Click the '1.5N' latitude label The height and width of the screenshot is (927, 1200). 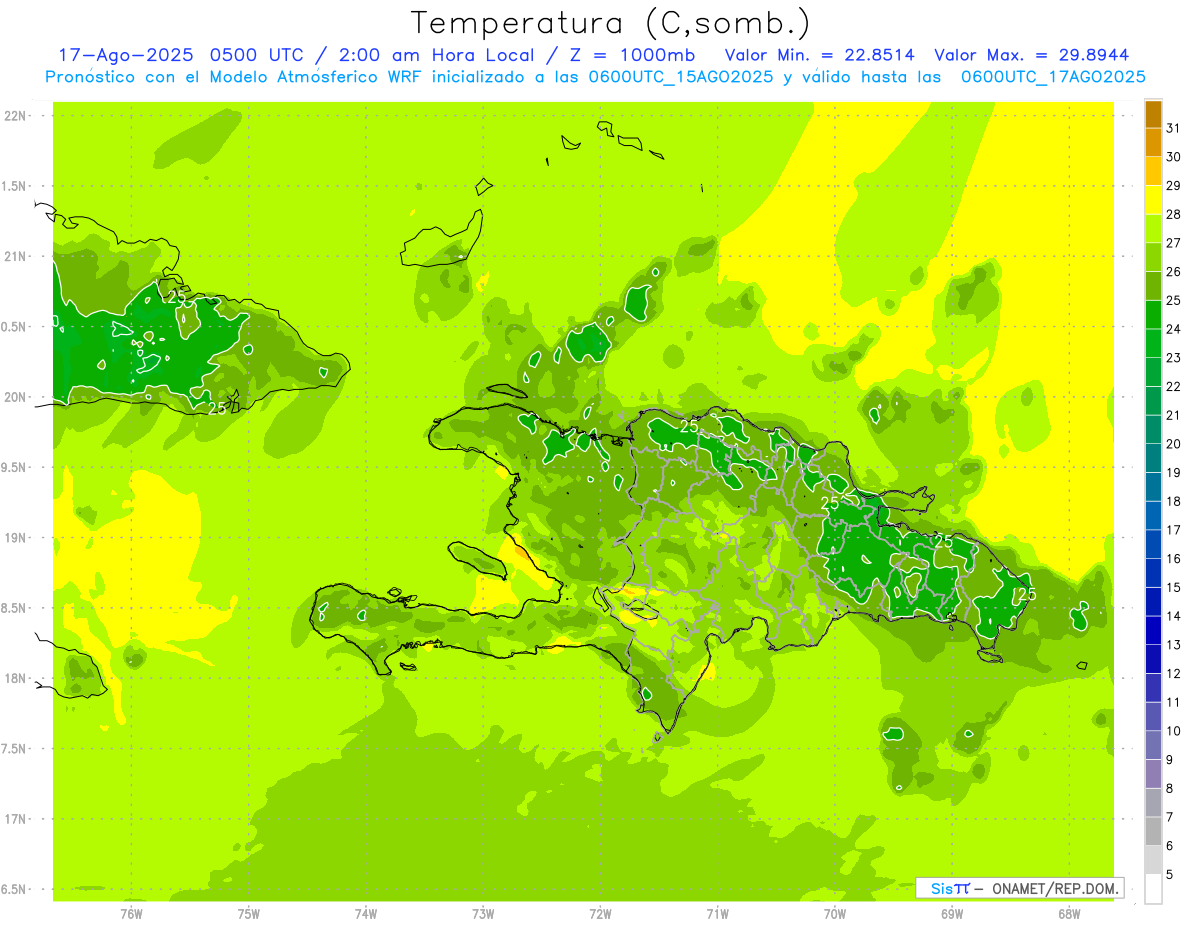coord(15,186)
